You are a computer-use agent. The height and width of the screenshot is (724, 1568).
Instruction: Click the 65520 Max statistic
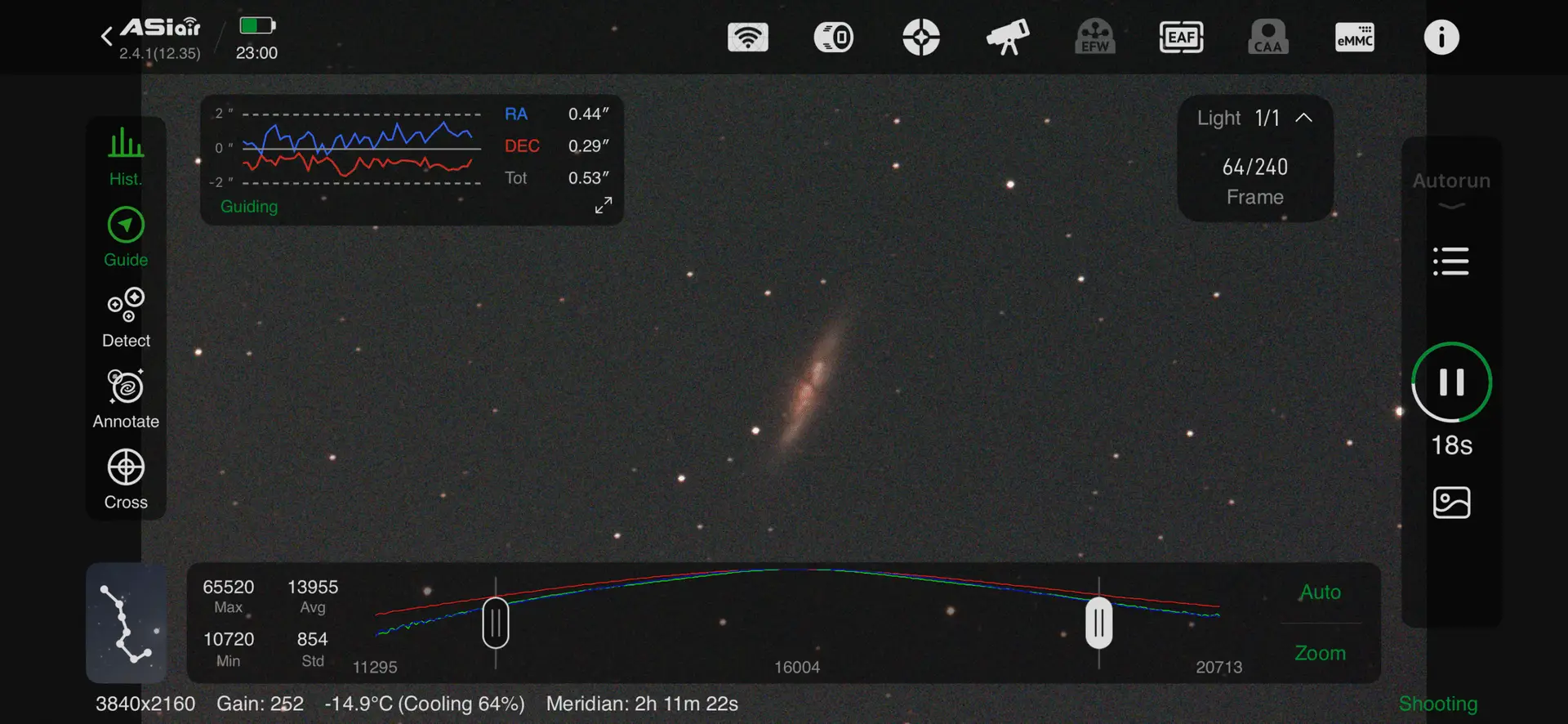click(229, 597)
